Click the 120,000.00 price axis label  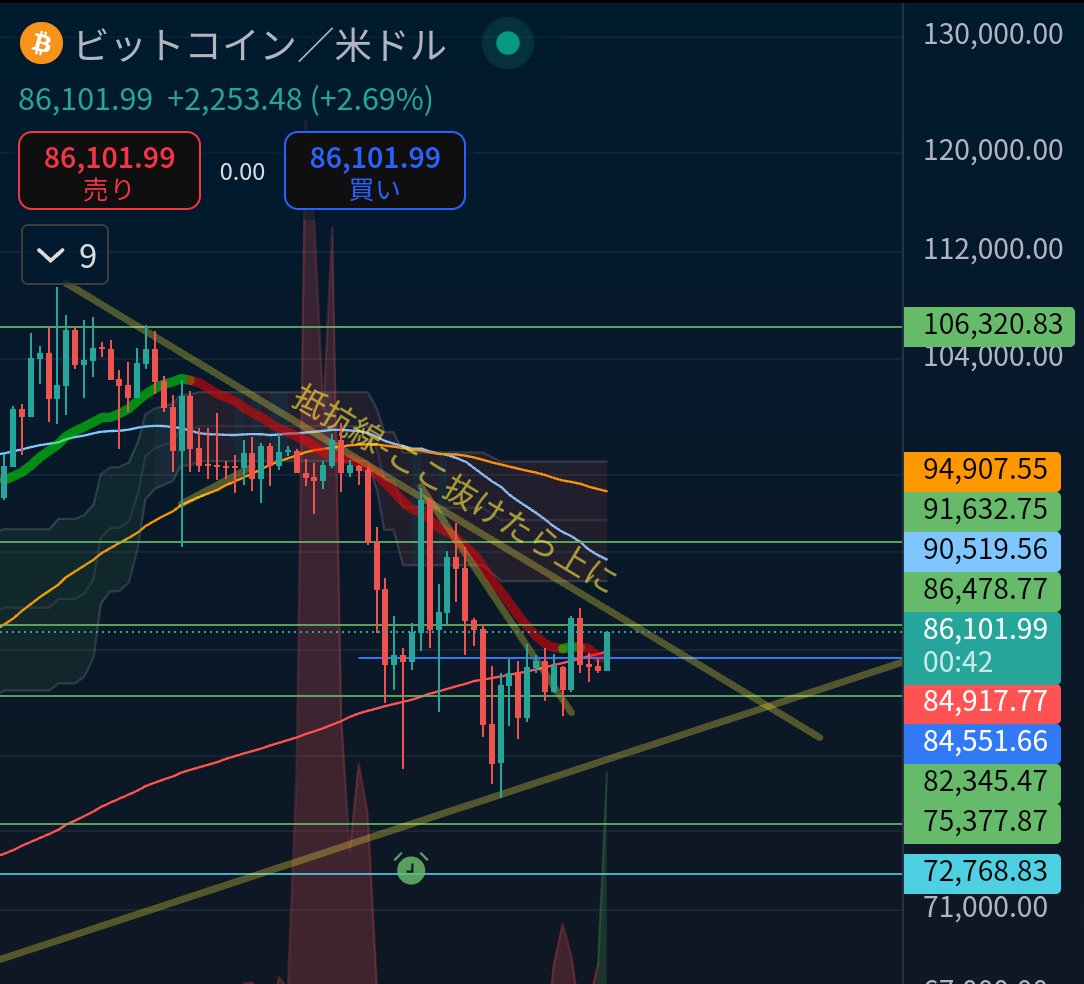coord(993,150)
